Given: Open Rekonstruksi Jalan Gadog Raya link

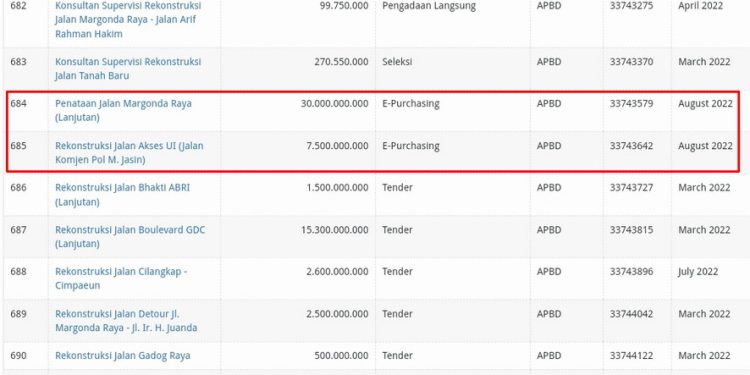Looking at the screenshot, I should pos(122,355).
